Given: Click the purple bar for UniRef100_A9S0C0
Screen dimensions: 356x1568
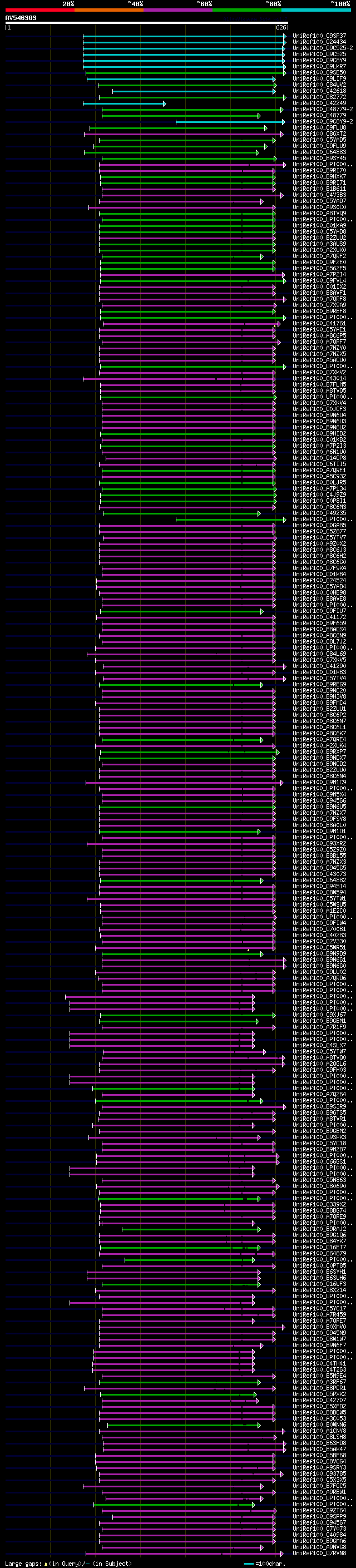Looking at the screenshot, I should (182, 207).
